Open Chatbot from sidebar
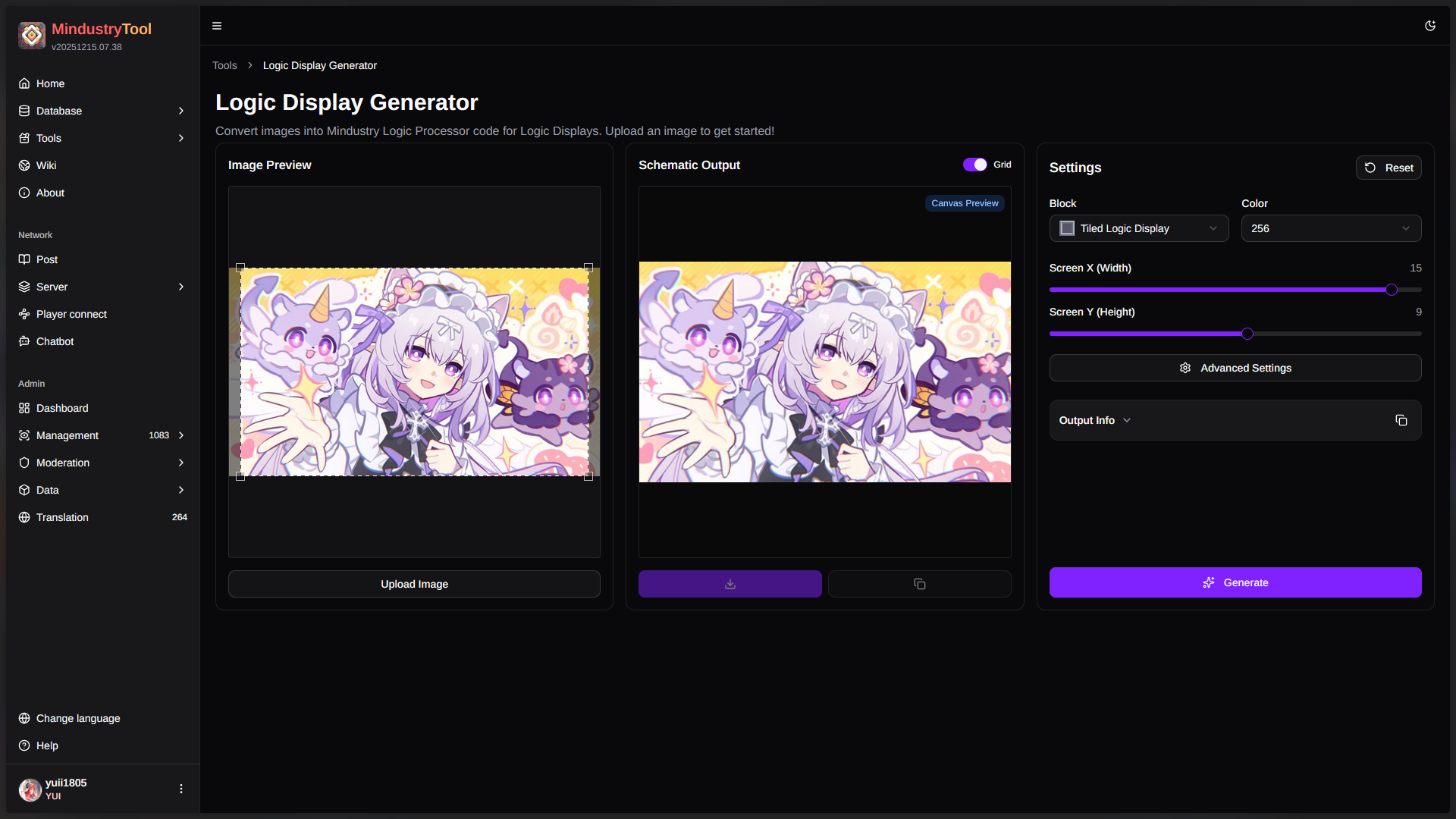The image size is (1456, 819). (55, 341)
